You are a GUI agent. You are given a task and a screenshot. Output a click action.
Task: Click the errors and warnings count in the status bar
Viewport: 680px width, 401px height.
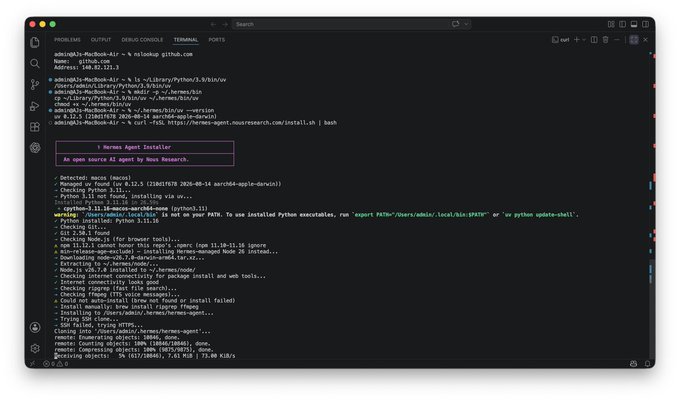point(56,364)
